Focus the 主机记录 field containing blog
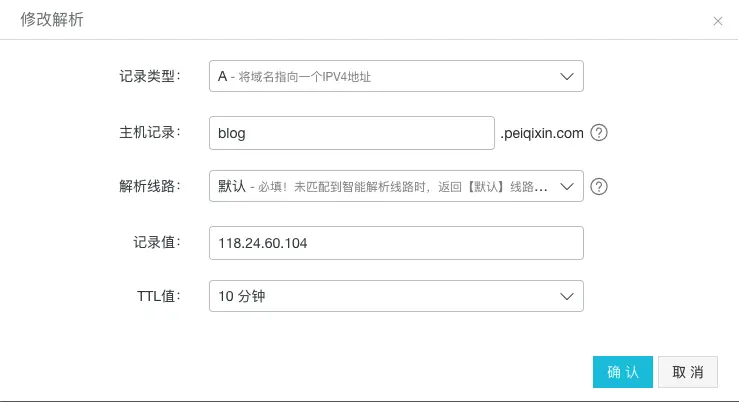This screenshot has width=739, height=402. pyautogui.click(x=352, y=133)
